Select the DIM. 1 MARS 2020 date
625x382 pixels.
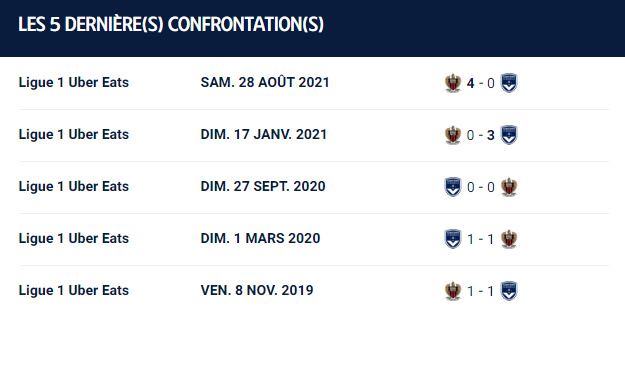click(260, 238)
